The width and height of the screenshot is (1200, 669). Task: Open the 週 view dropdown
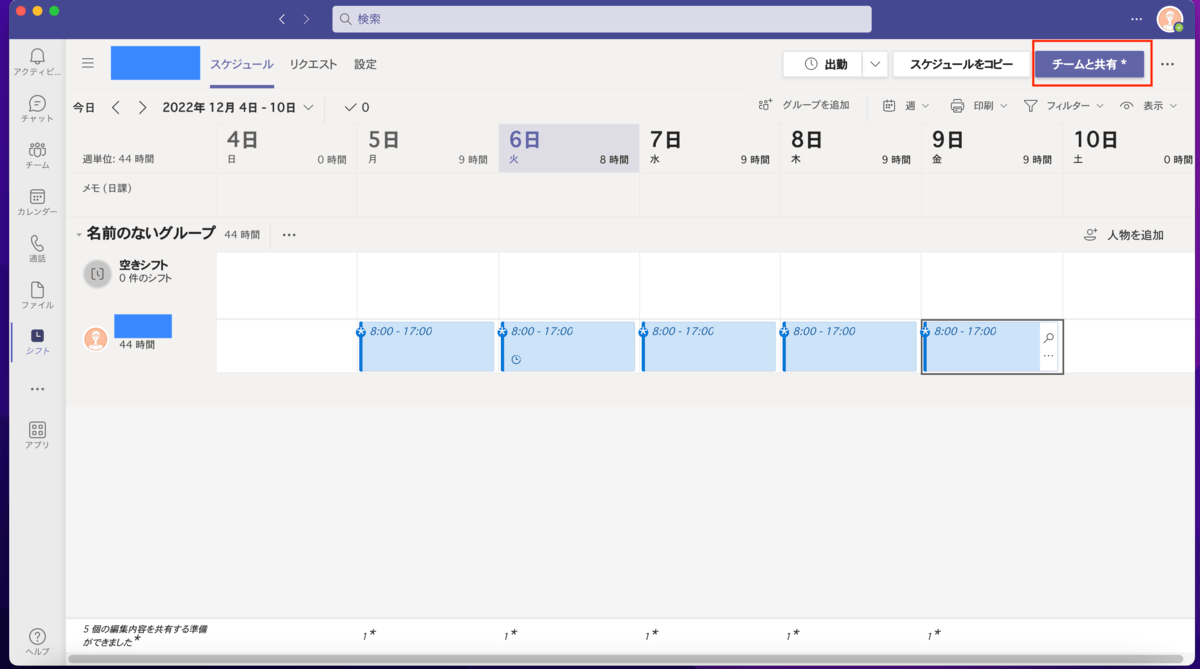pyautogui.click(x=906, y=106)
